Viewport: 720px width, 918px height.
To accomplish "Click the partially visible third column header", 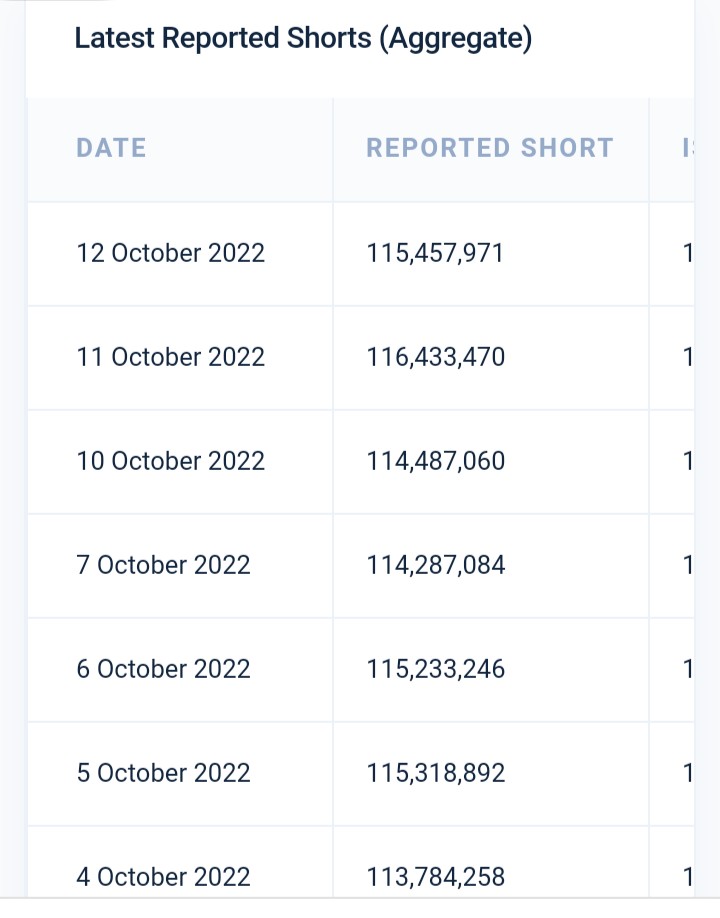I will click(688, 148).
